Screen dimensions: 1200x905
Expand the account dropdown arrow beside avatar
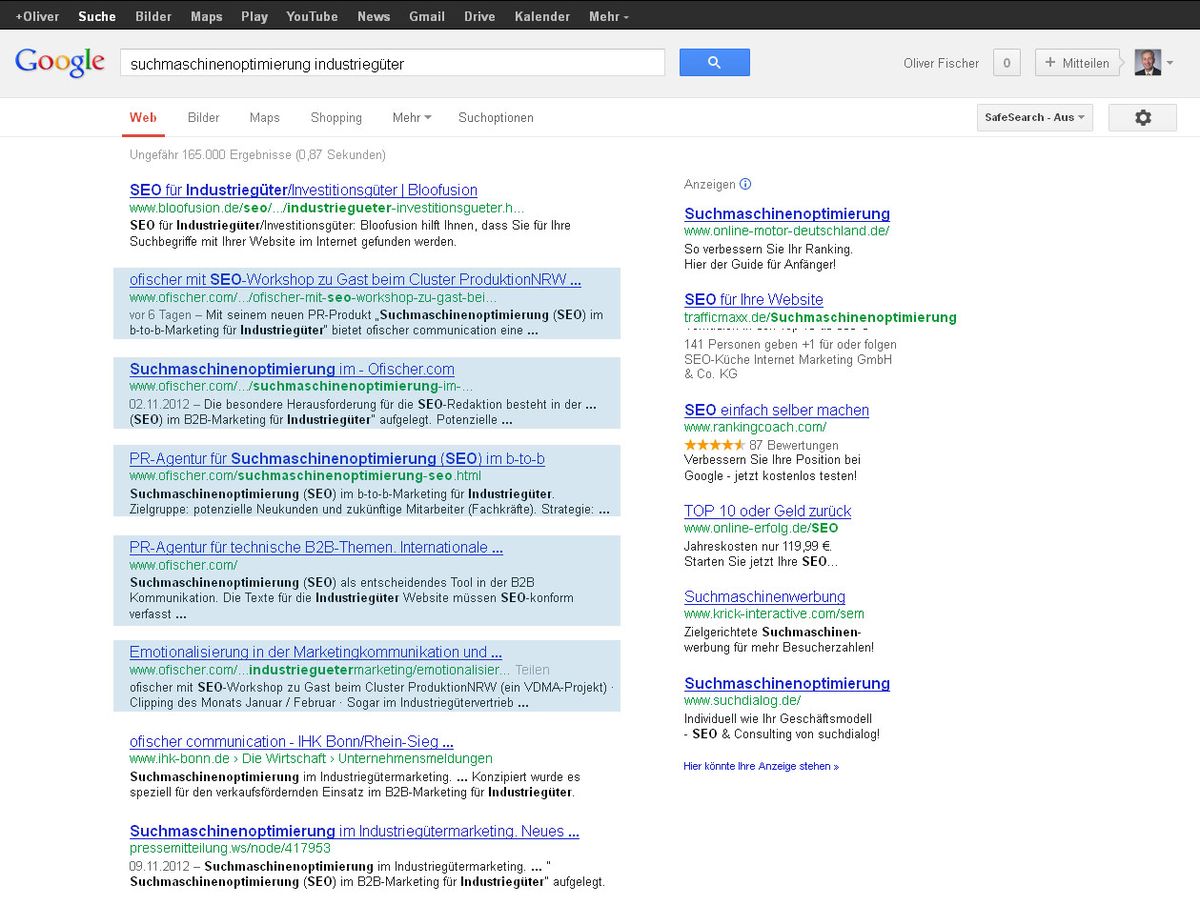1170,63
